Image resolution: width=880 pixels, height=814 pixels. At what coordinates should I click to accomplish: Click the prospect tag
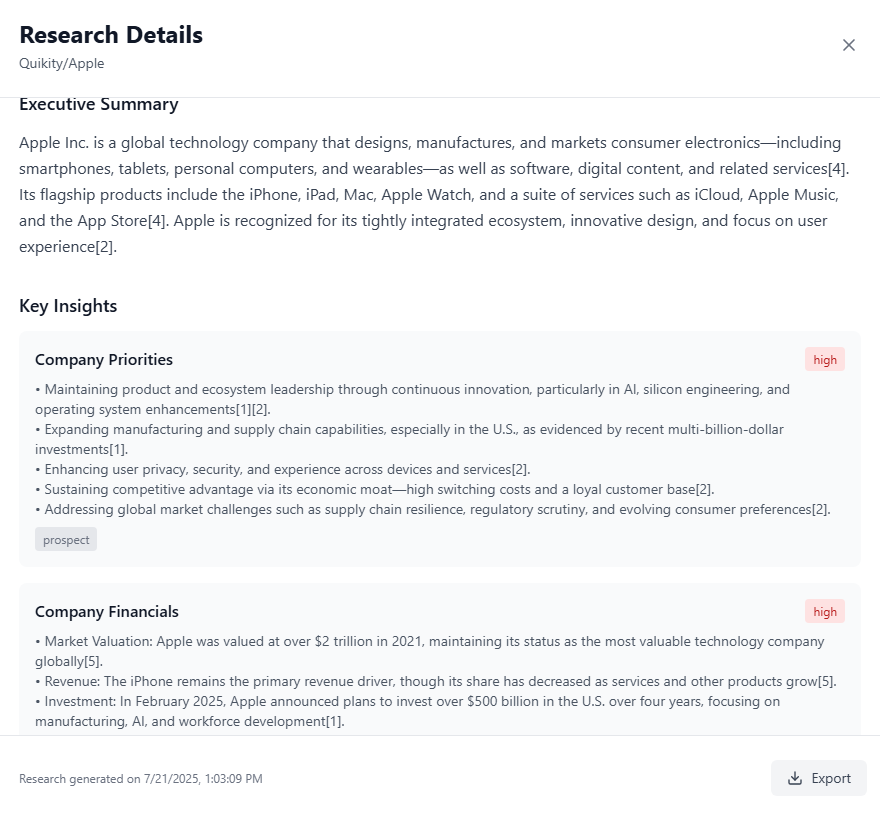tap(66, 539)
